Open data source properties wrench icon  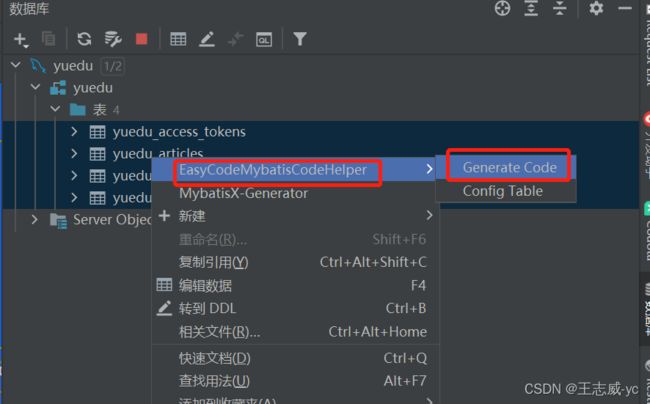tap(112, 39)
